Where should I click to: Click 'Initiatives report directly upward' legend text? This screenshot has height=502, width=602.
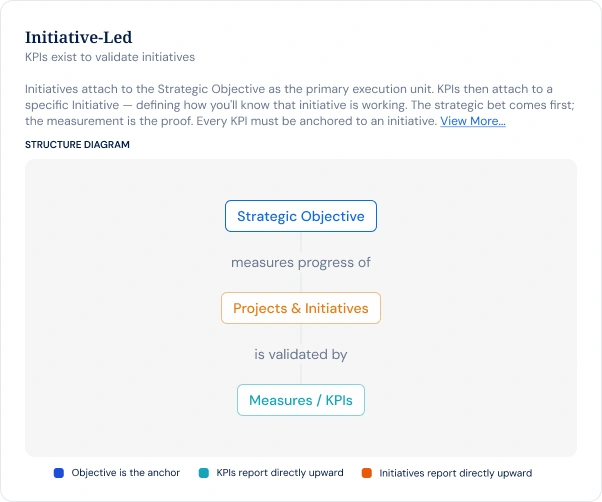[x=456, y=473]
